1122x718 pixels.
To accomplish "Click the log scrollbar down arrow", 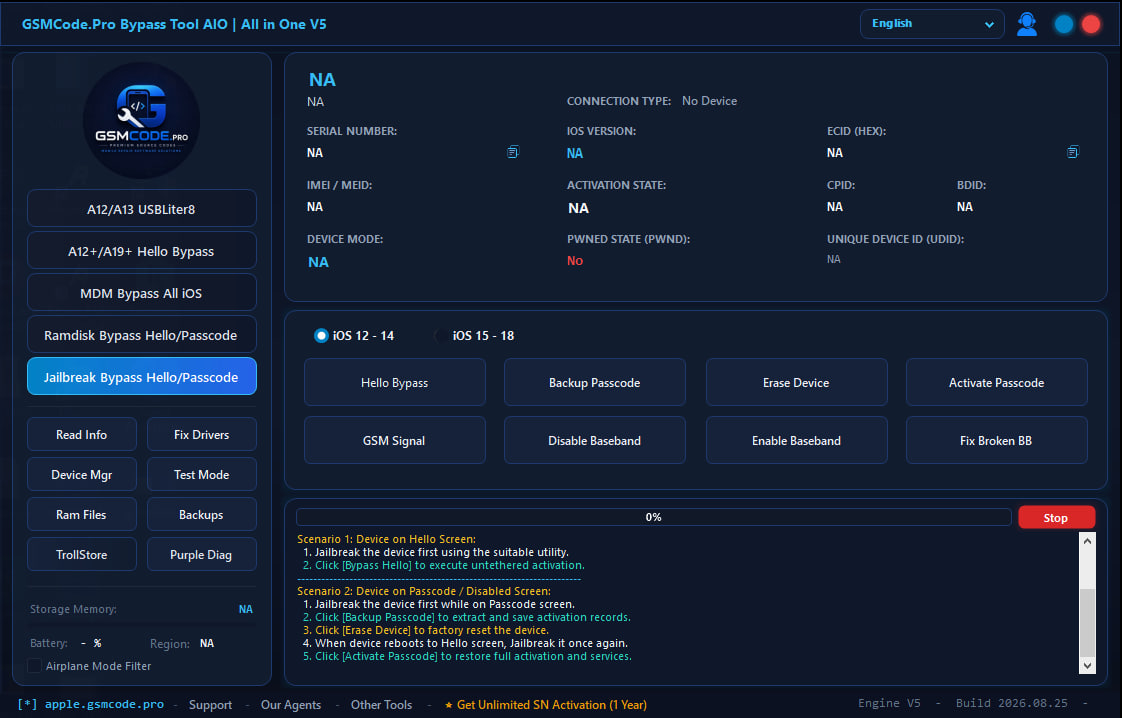I will pos(1087,665).
